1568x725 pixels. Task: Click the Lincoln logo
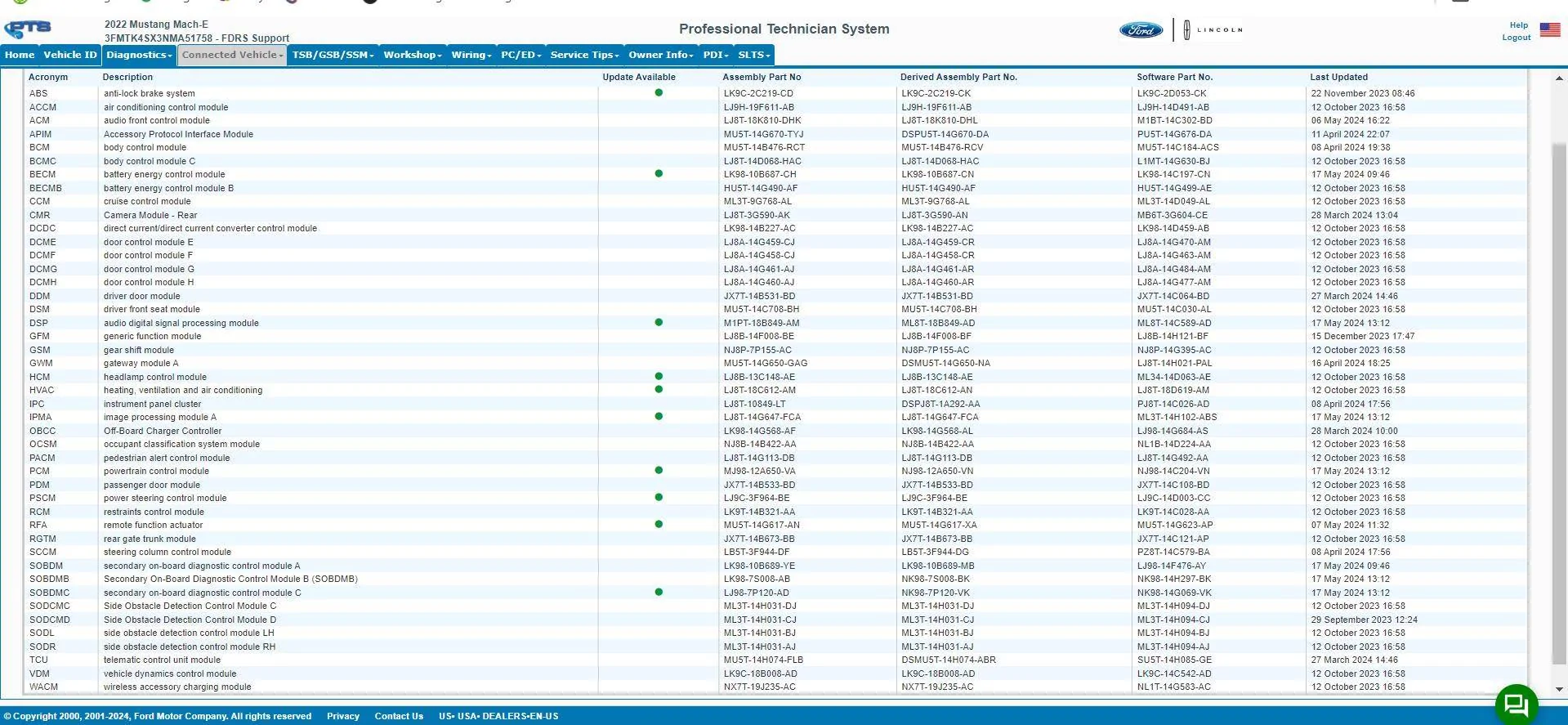pos(1213,30)
